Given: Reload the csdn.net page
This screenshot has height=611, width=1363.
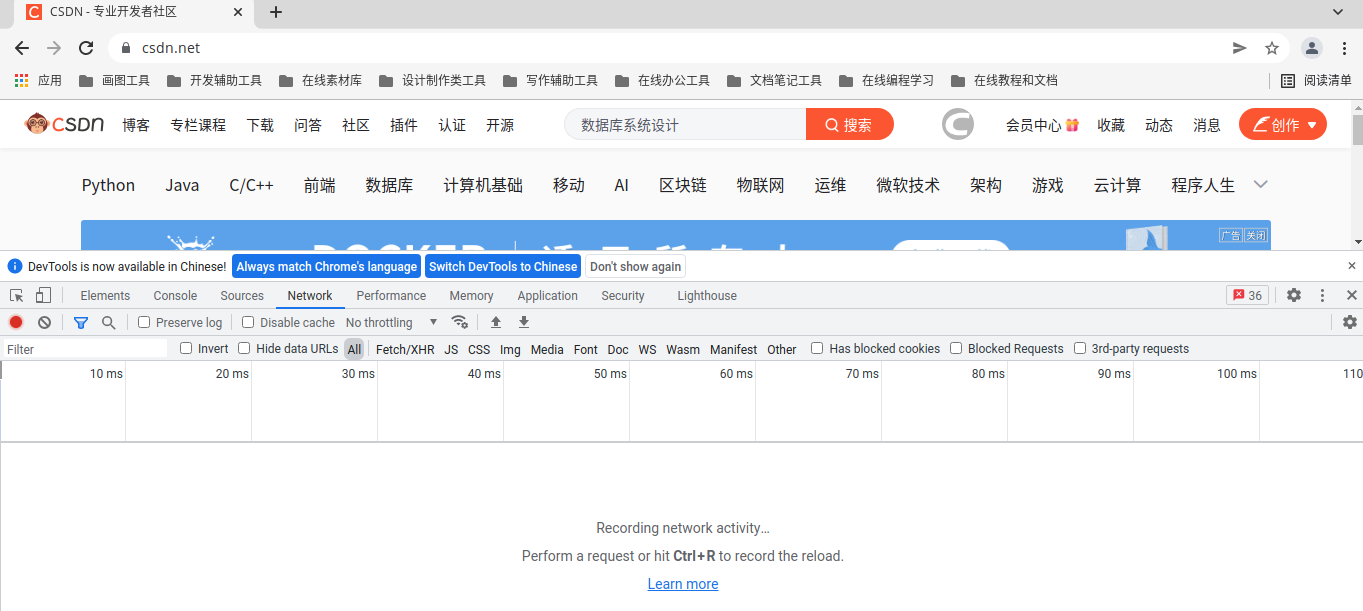Looking at the screenshot, I should point(86,48).
